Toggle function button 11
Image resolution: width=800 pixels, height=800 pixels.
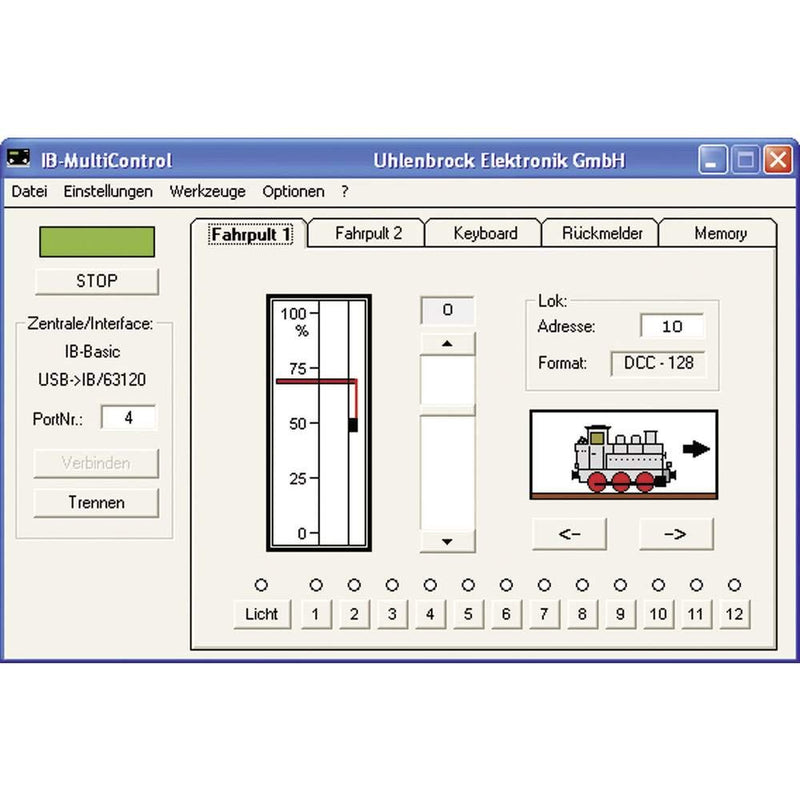click(696, 614)
